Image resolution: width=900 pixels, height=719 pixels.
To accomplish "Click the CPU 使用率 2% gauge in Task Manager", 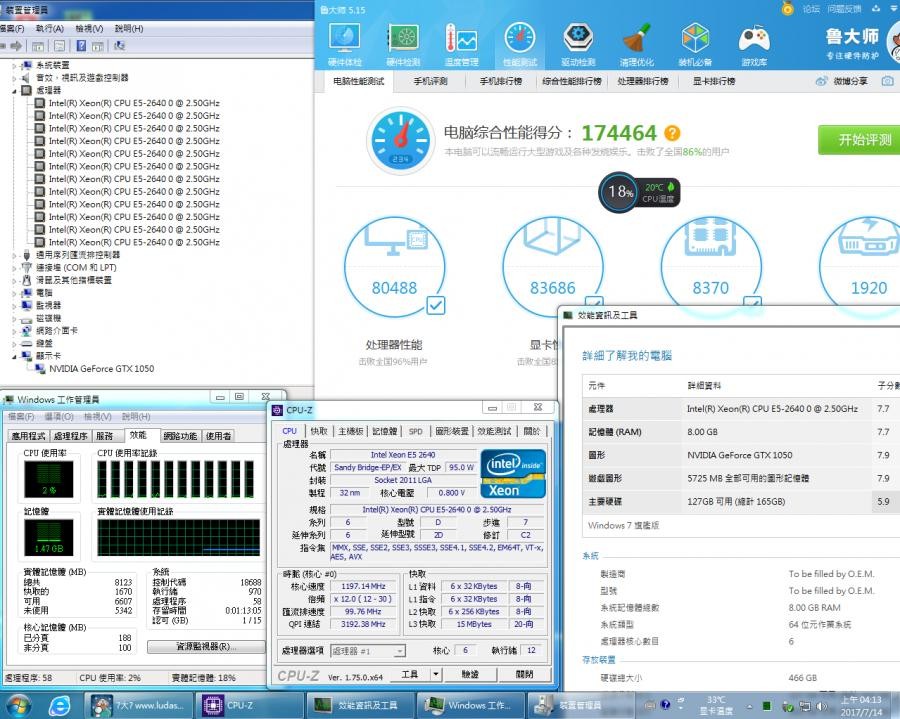I will [49, 479].
